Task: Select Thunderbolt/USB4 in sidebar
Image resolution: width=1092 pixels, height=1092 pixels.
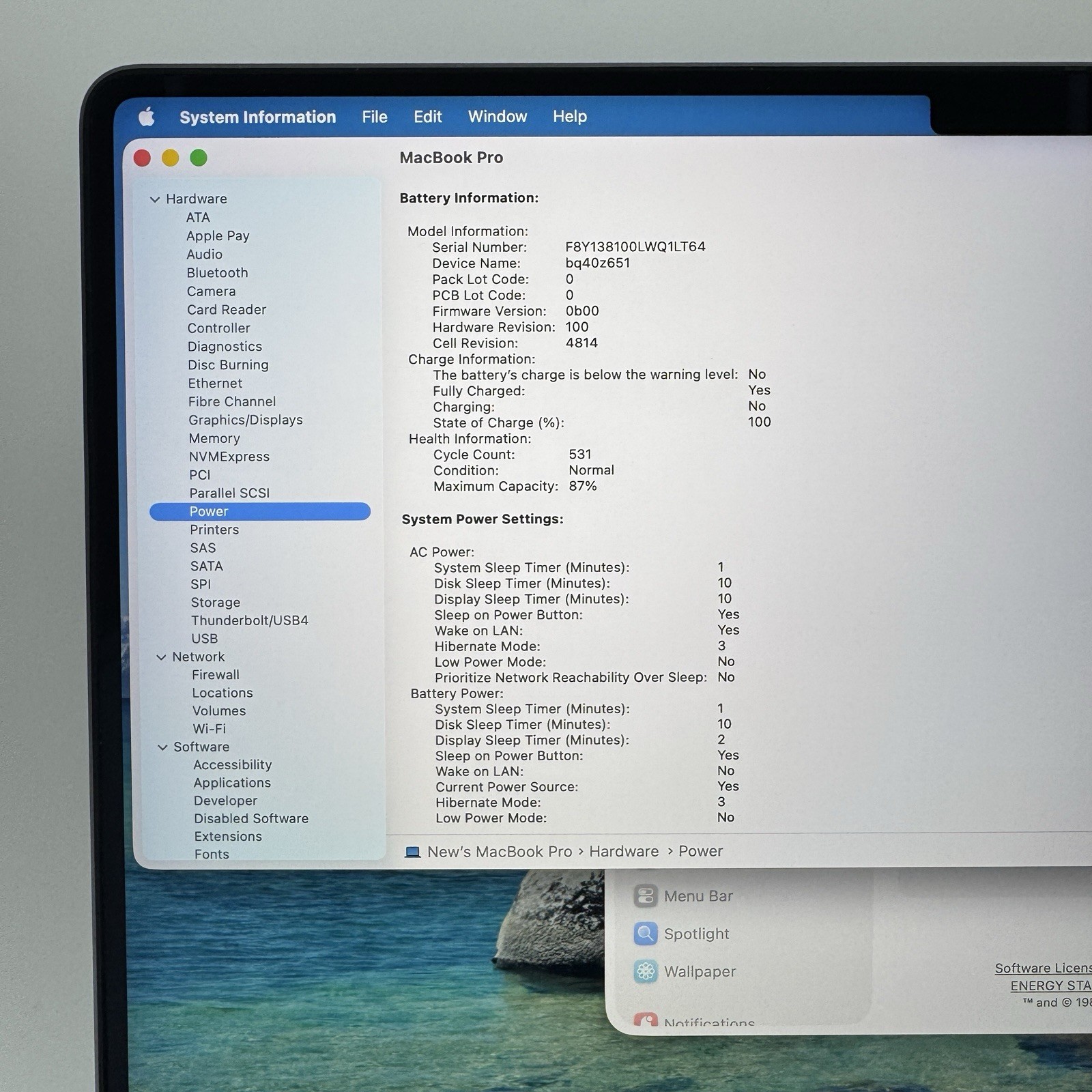Action: (250, 620)
